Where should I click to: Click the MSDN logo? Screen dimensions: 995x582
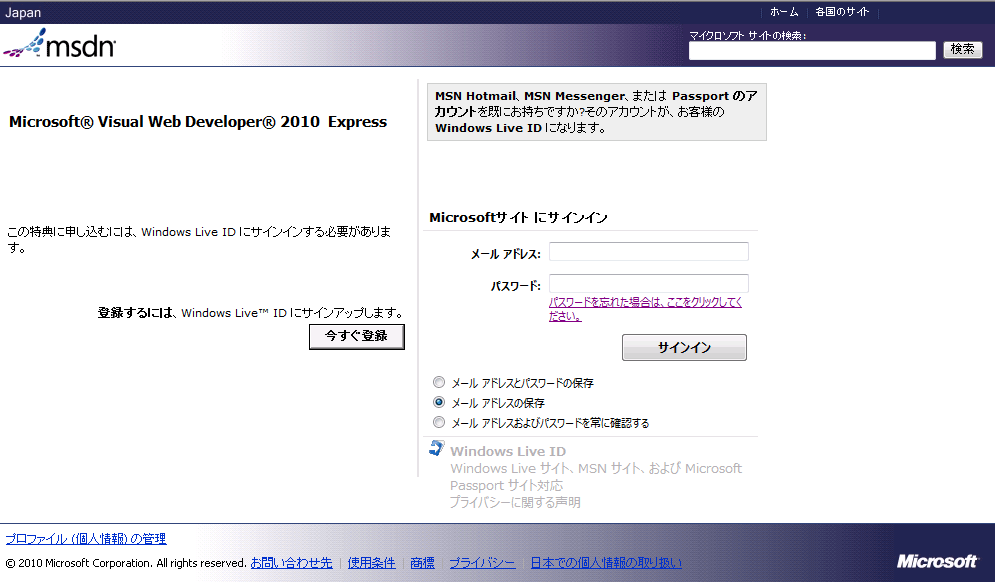pos(60,44)
